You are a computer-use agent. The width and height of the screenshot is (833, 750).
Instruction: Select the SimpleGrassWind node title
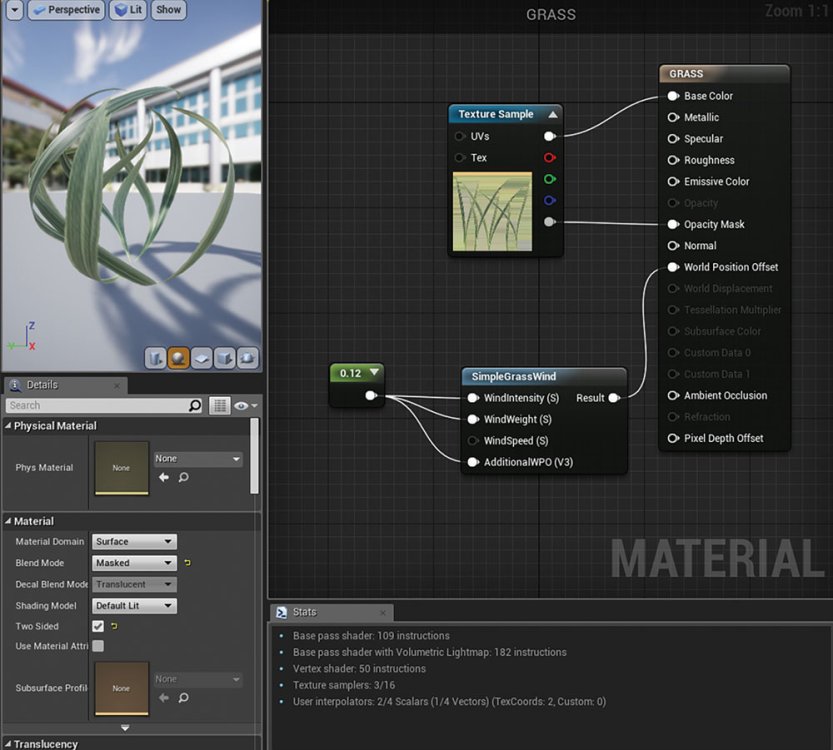point(514,377)
